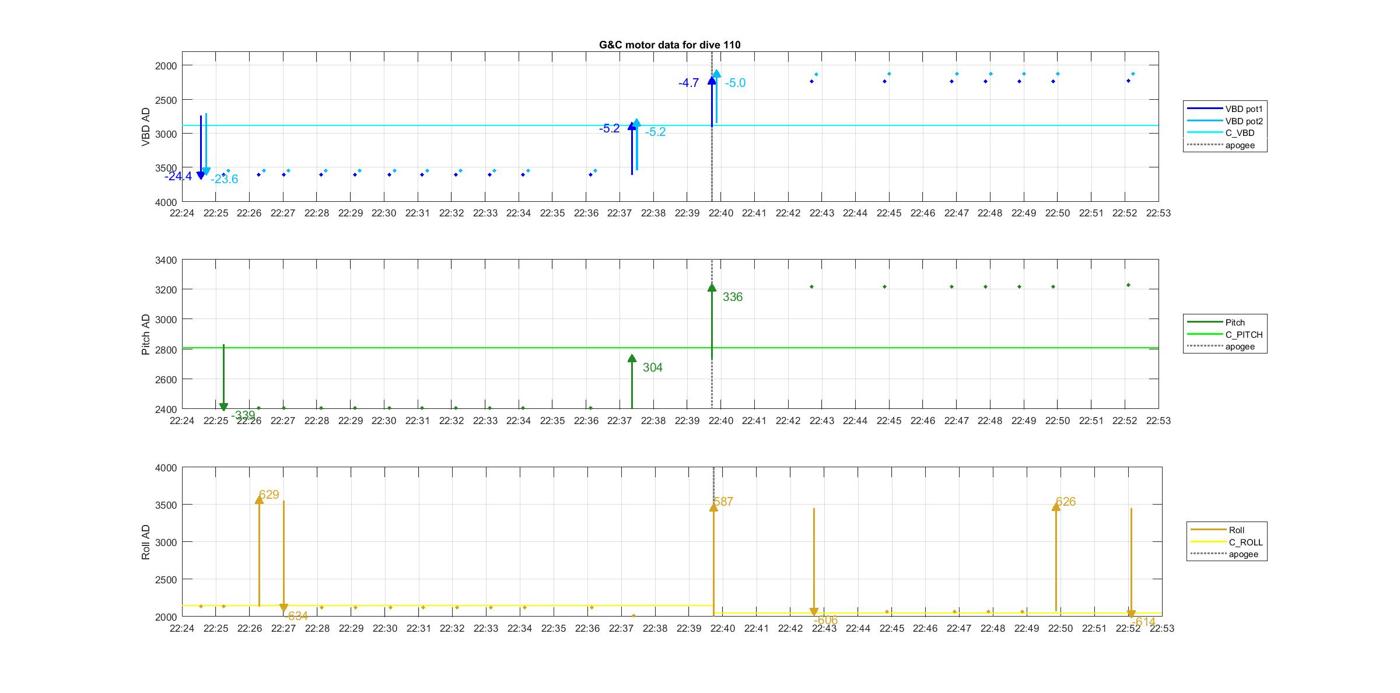This screenshot has width=1400, height=693.
Task: Click the pitch arrowhead labeled 336
Action: pyautogui.click(x=712, y=288)
